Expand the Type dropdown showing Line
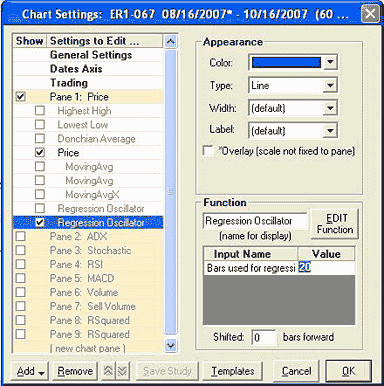This screenshot has height=386, width=384. (x=330, y=85)
